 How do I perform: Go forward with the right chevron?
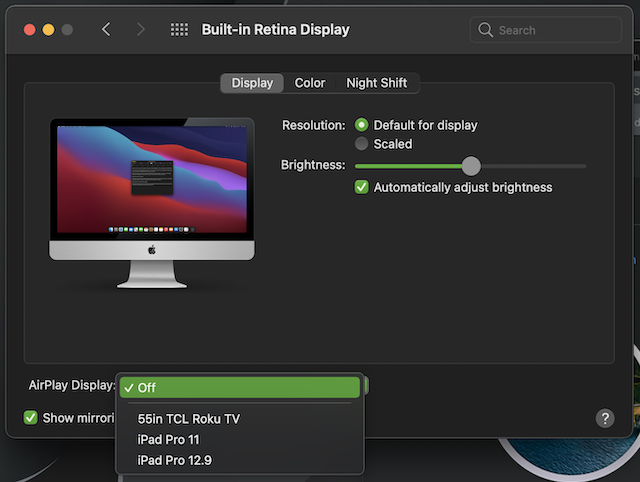coord(141,29)
